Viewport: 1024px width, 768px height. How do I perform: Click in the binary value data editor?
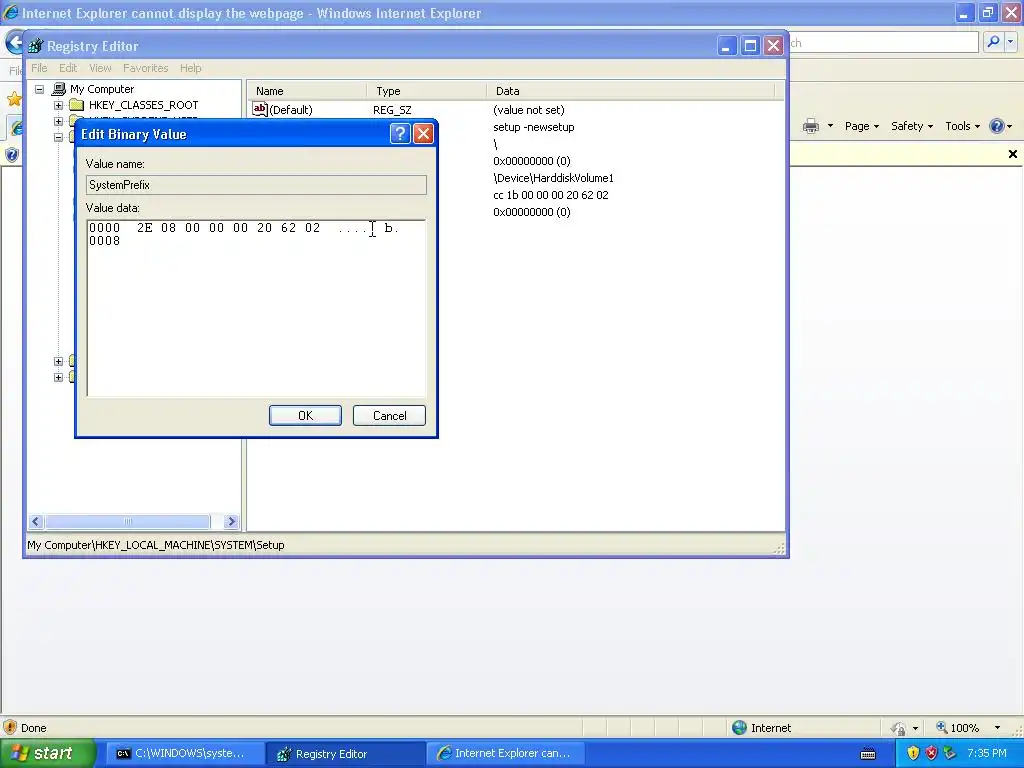(x=256, y=308)
